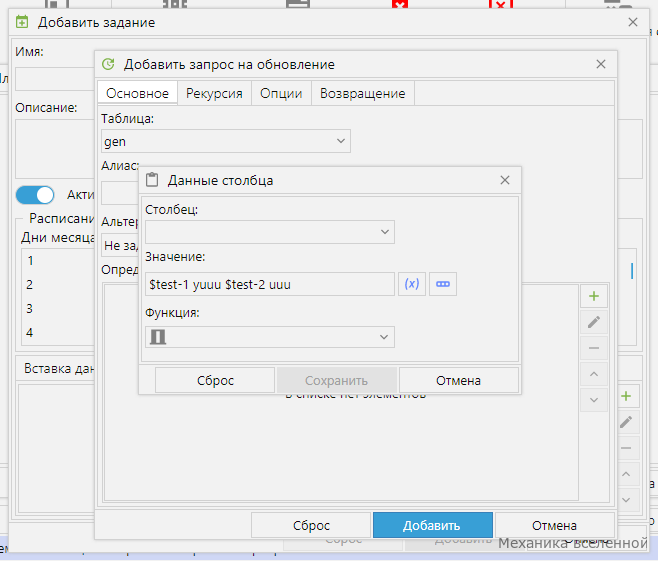Click the Значение input field
The width and height of the screenshot is (658, 561).
(270, 284)
